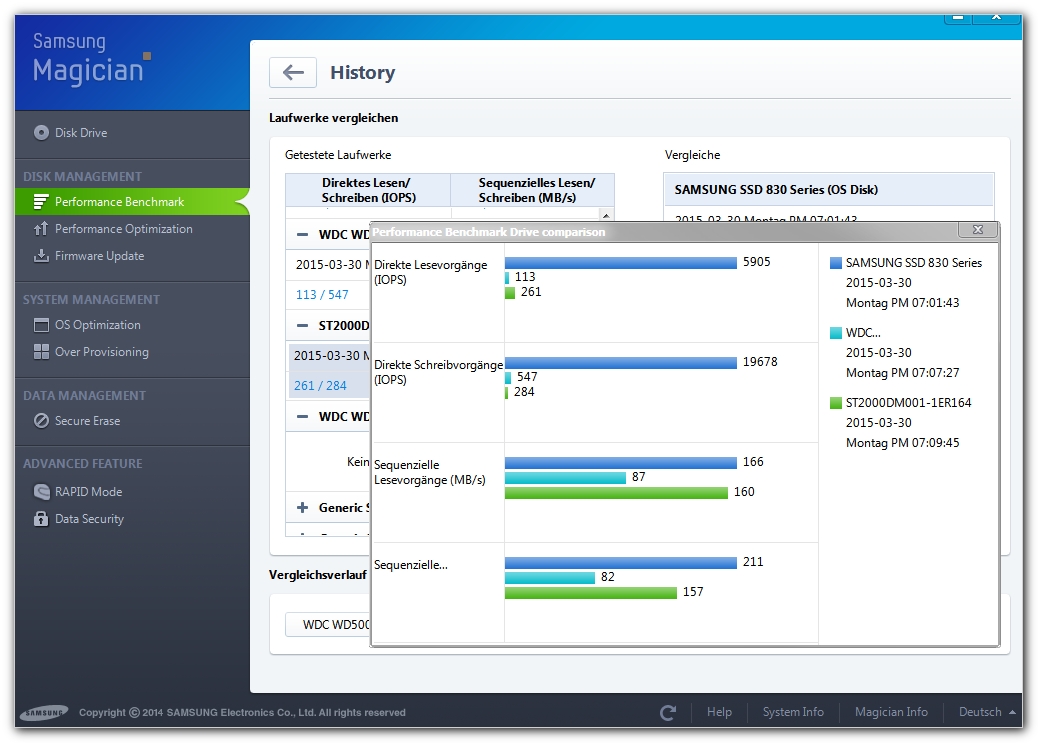Click the Performance Optimization arrows icon

41,228
